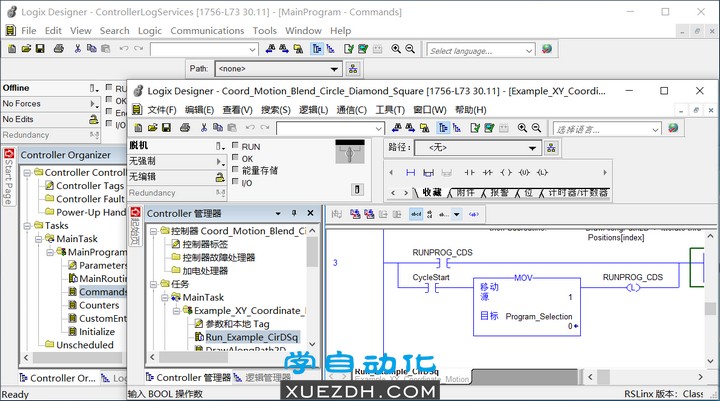Insert an Output Latch (OTL) coil
720x401 pixels.
(x=542, y=173)
